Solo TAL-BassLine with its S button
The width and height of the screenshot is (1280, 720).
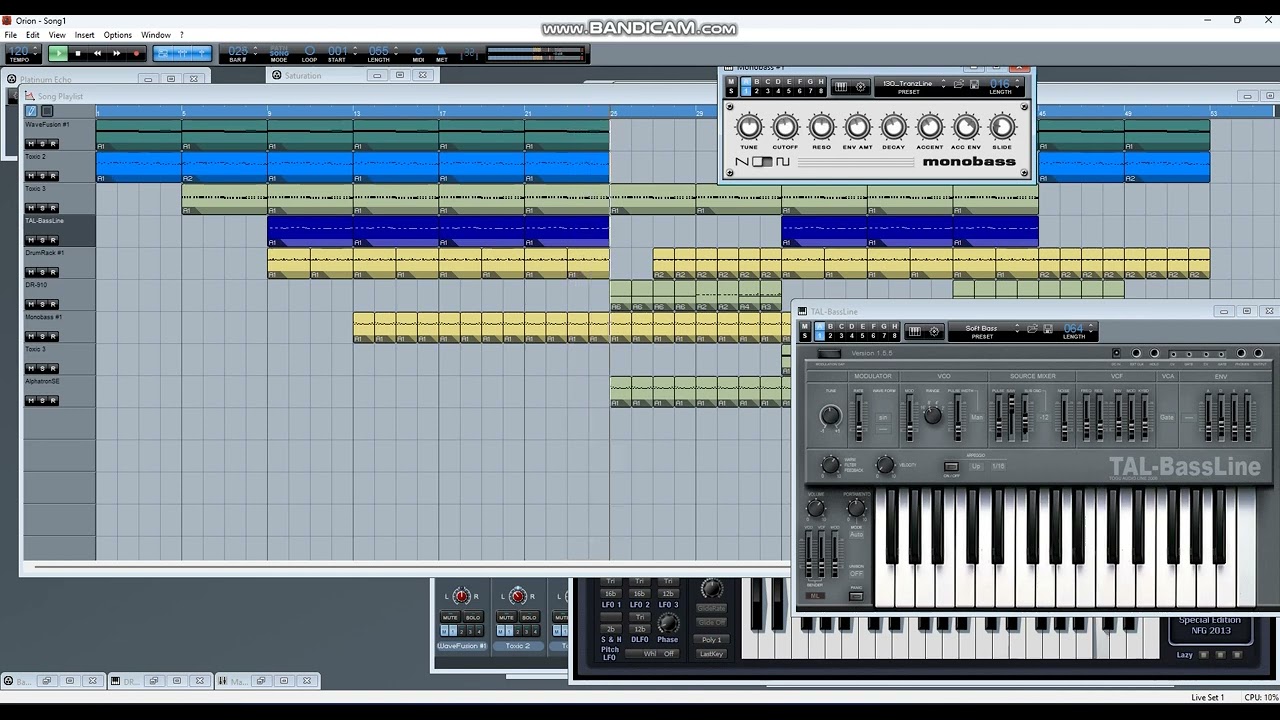pos(805,336)
